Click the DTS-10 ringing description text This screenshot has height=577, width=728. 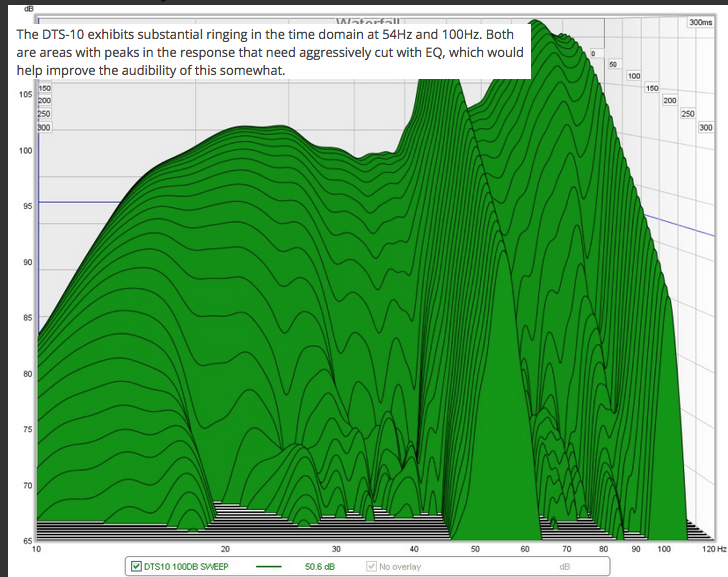(270, 52)
